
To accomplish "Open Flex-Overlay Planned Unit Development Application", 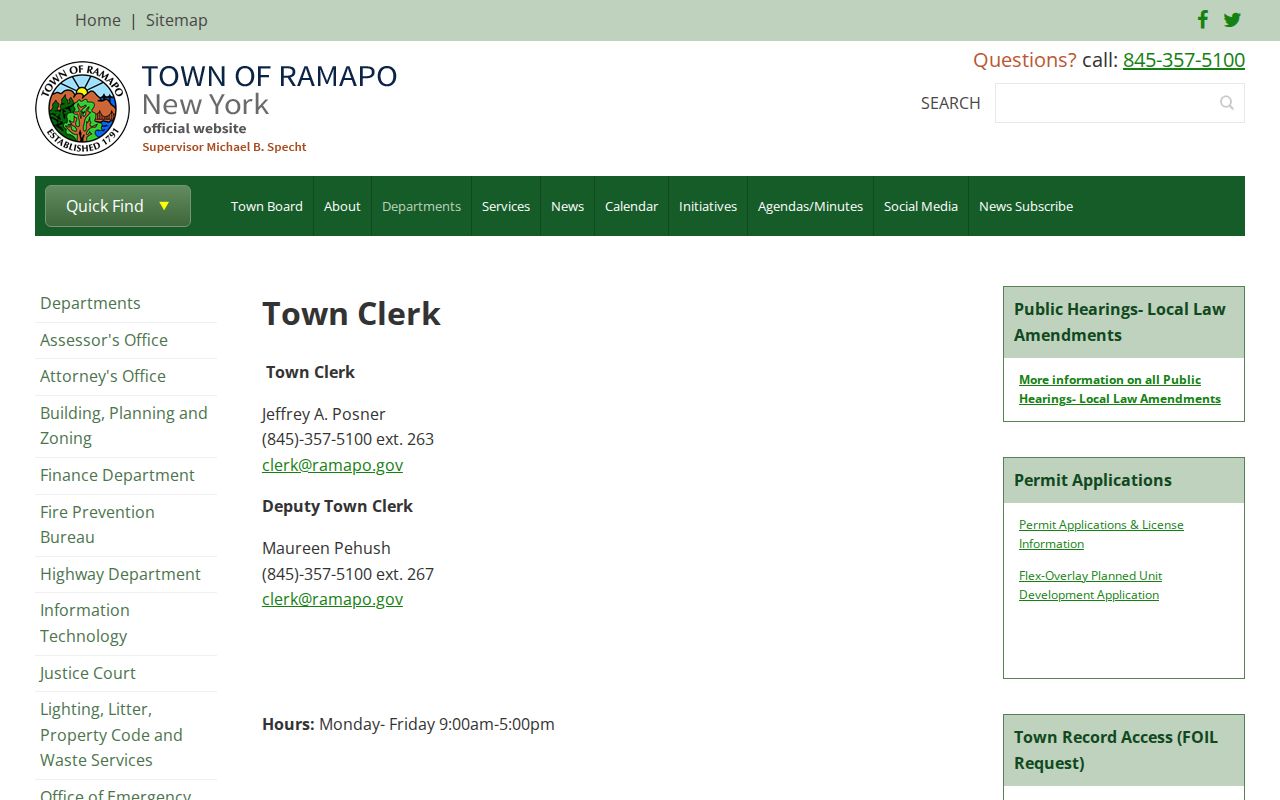I will (1090, 585).
